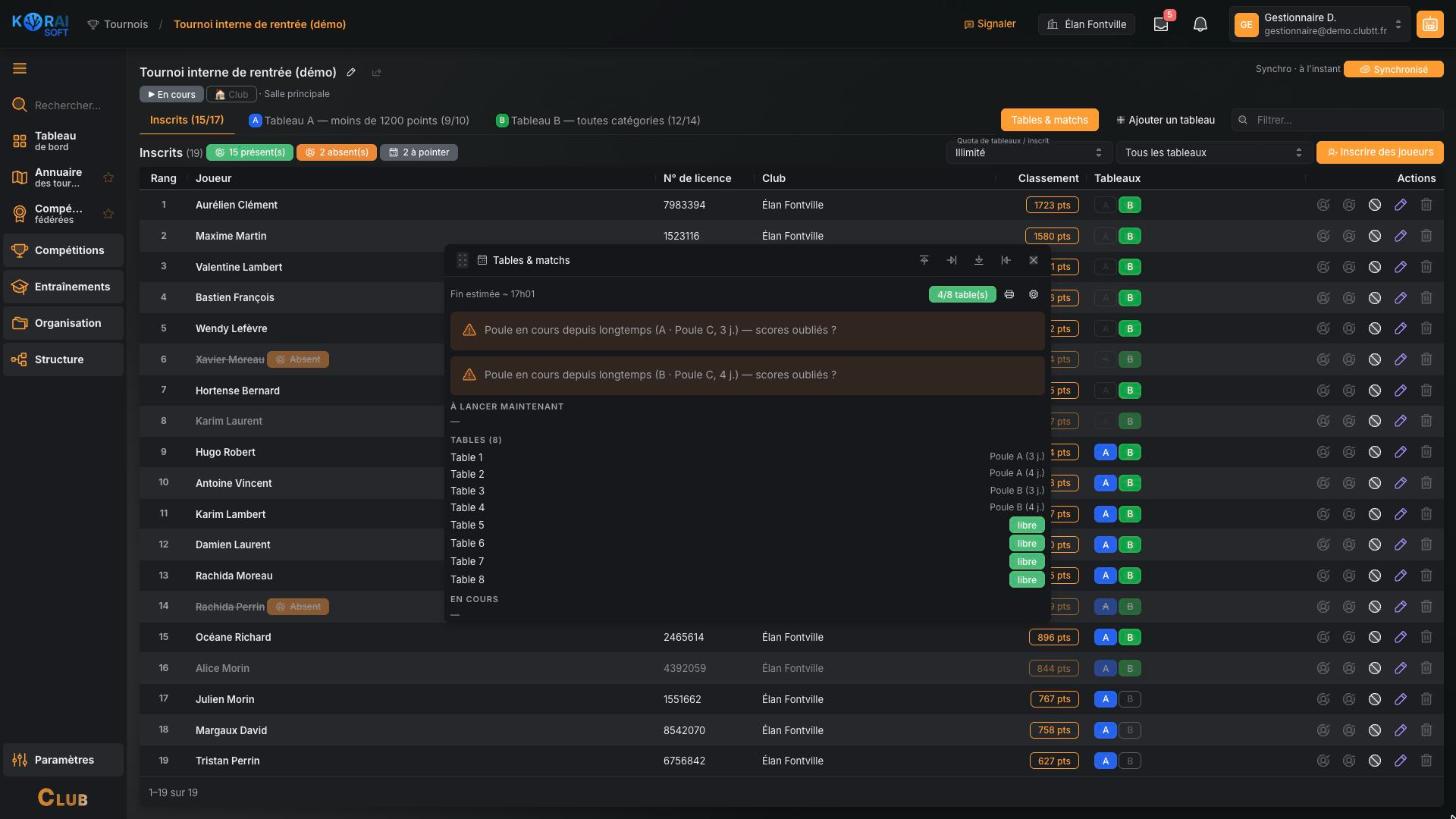Image resolution: width=1456 pixels, height=819 pixels.
Task: Click the Inscrire des joueurs button
Action: [x=1380, y=152]
